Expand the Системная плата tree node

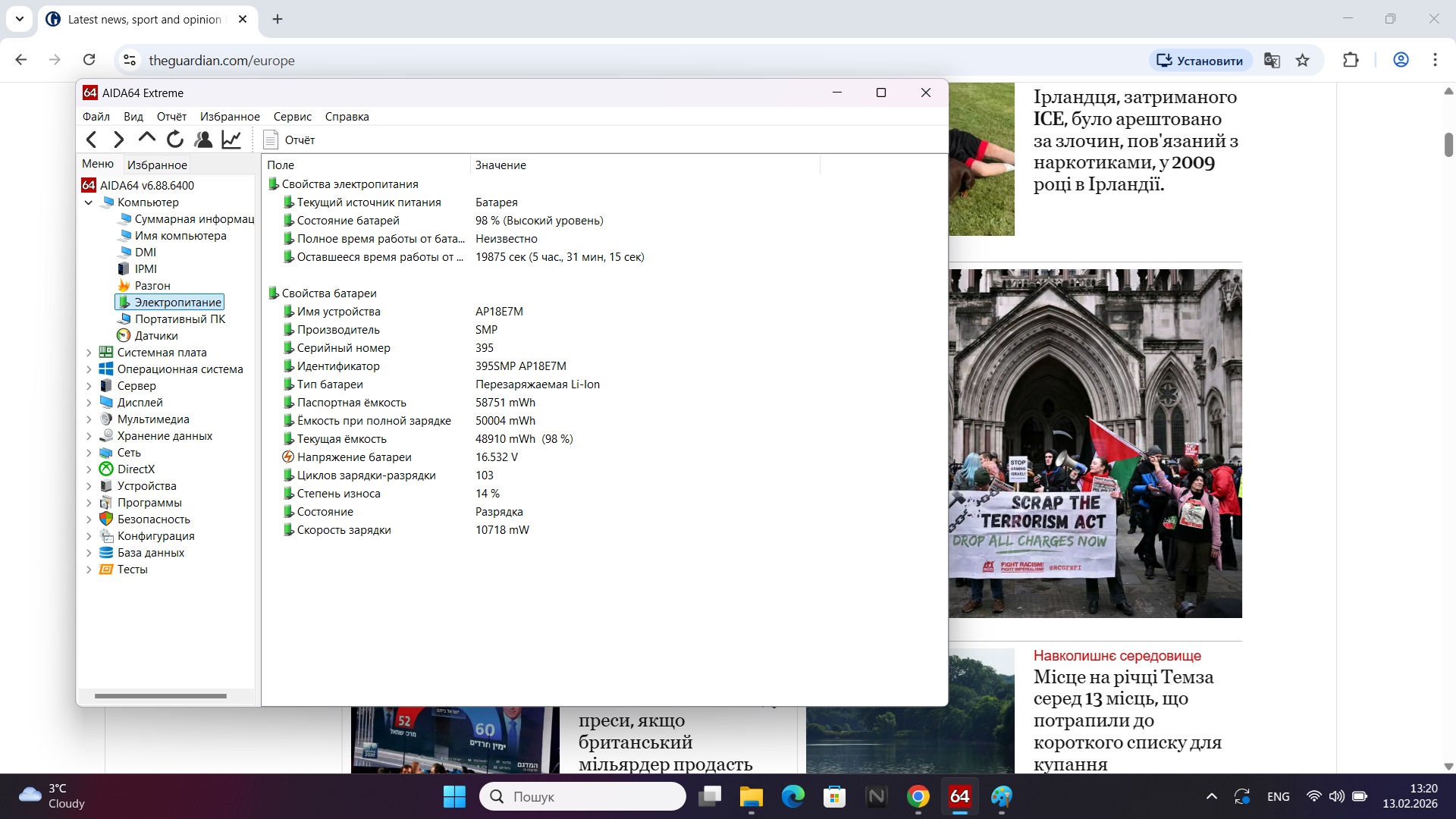click(89, 352)
